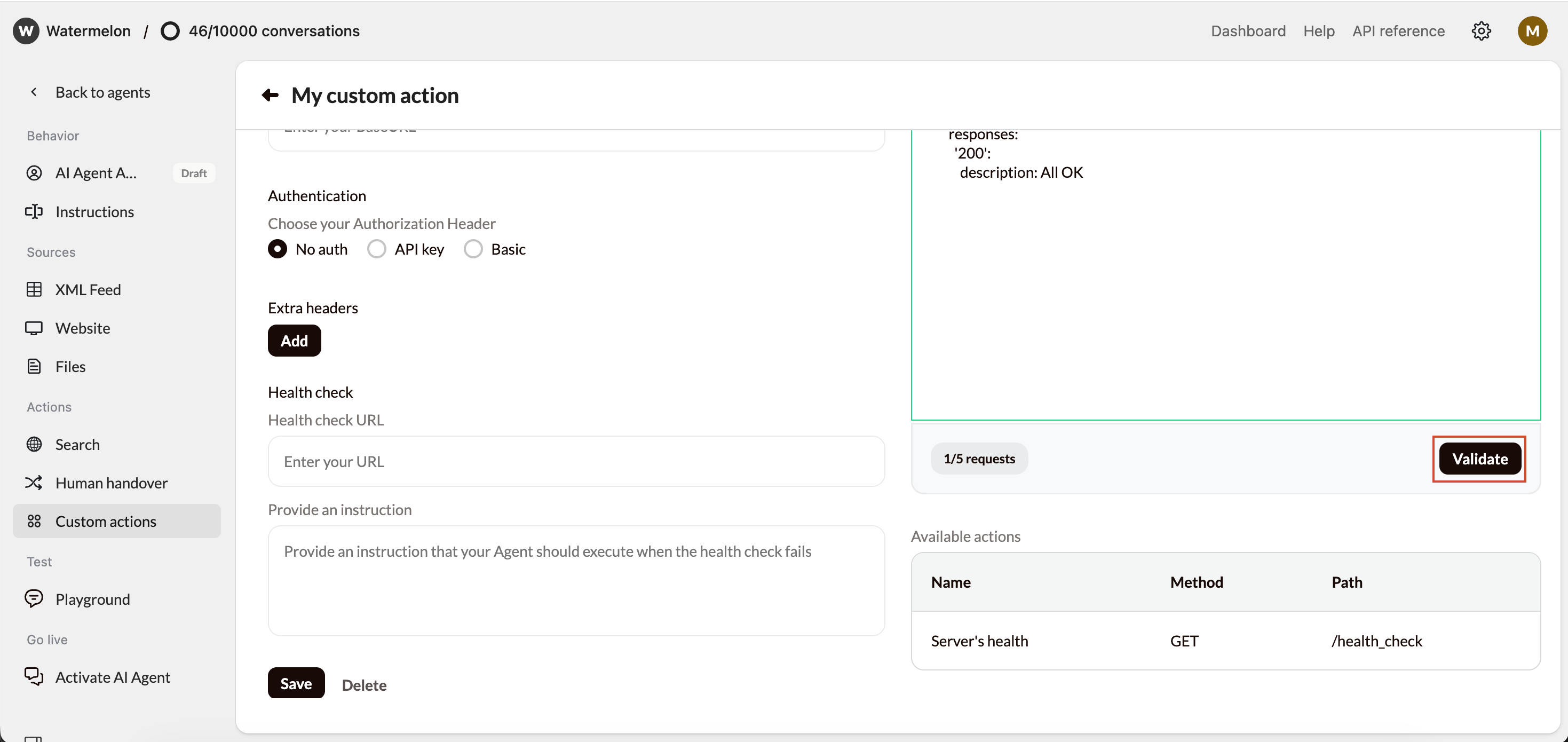Open the Help link
Screen dimensions: 1568x742
pos(1318,31)
